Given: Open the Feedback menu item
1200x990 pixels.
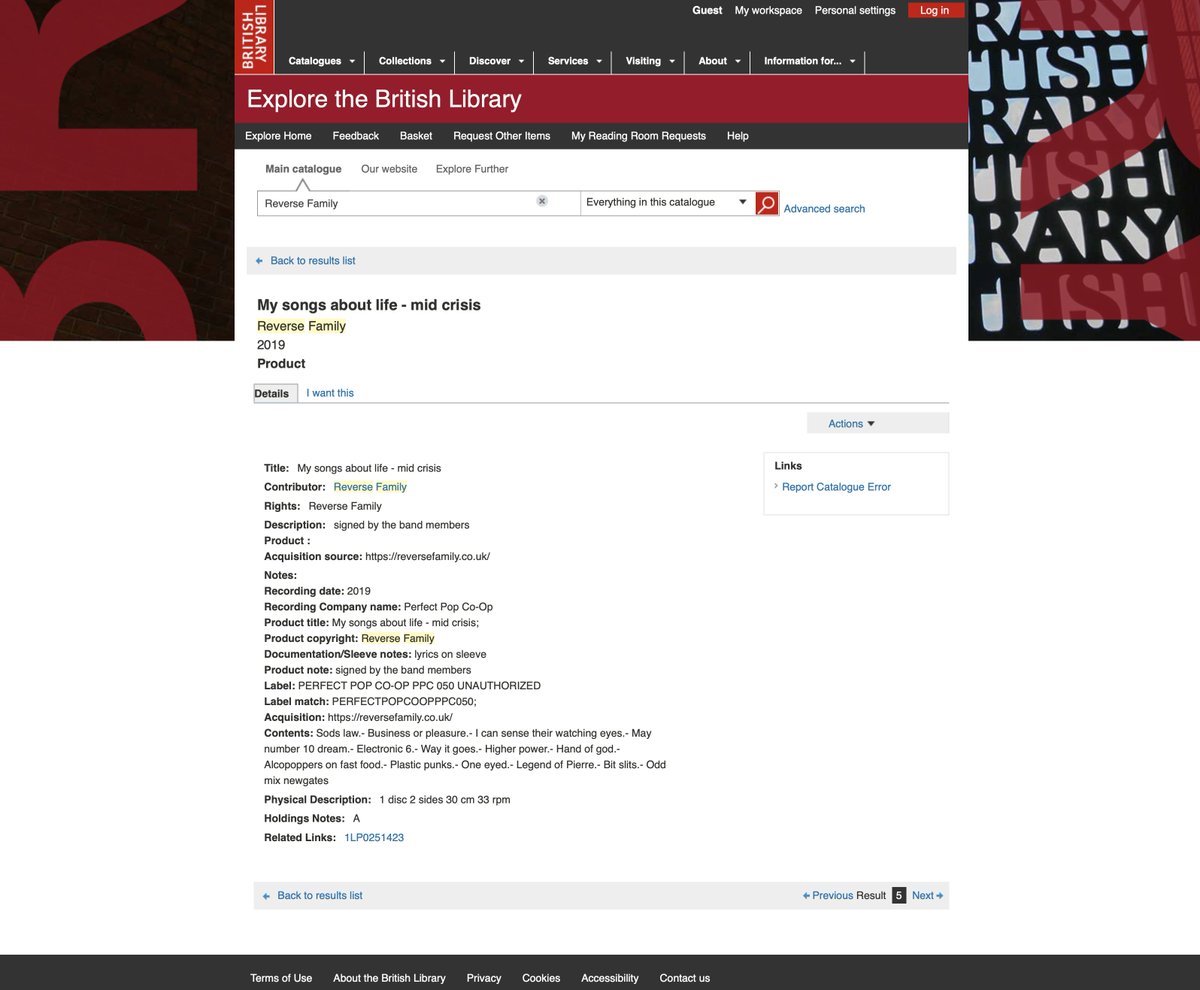Looking at the screenshot, I should point(356,136).
